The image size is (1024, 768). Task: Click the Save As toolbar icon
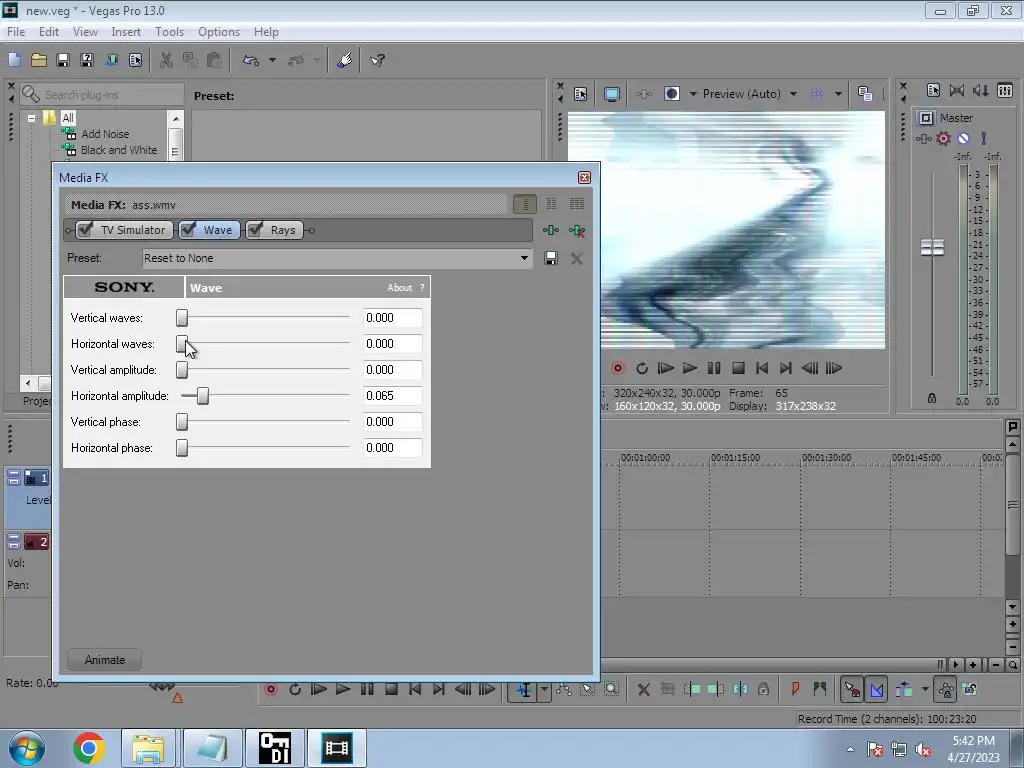pyautogui.click(x=87, y=60)
